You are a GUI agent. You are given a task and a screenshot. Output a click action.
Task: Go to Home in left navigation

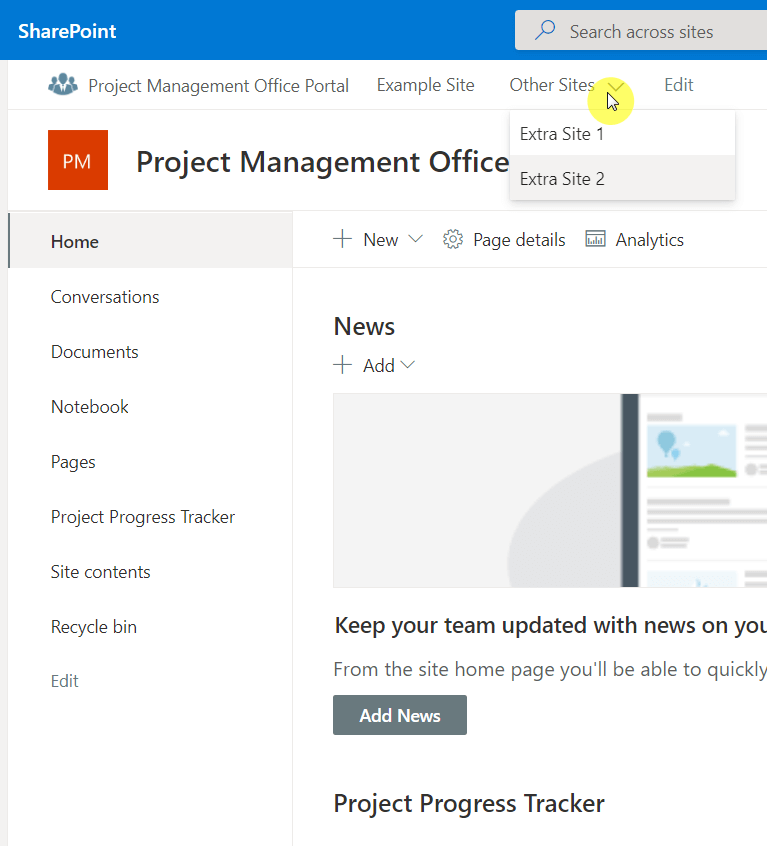tap(150, 241)
